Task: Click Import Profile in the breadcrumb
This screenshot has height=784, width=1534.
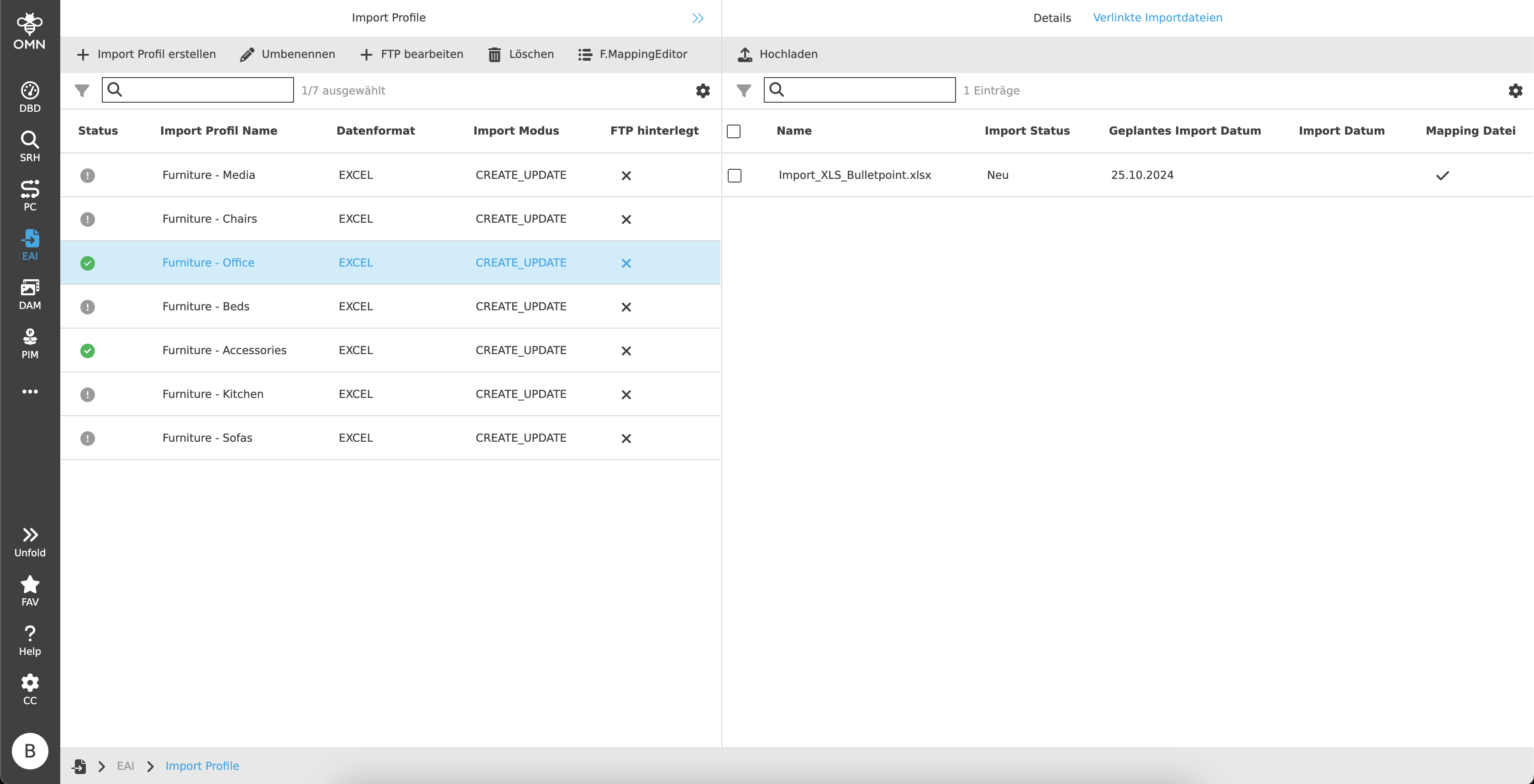Action: 202,766
